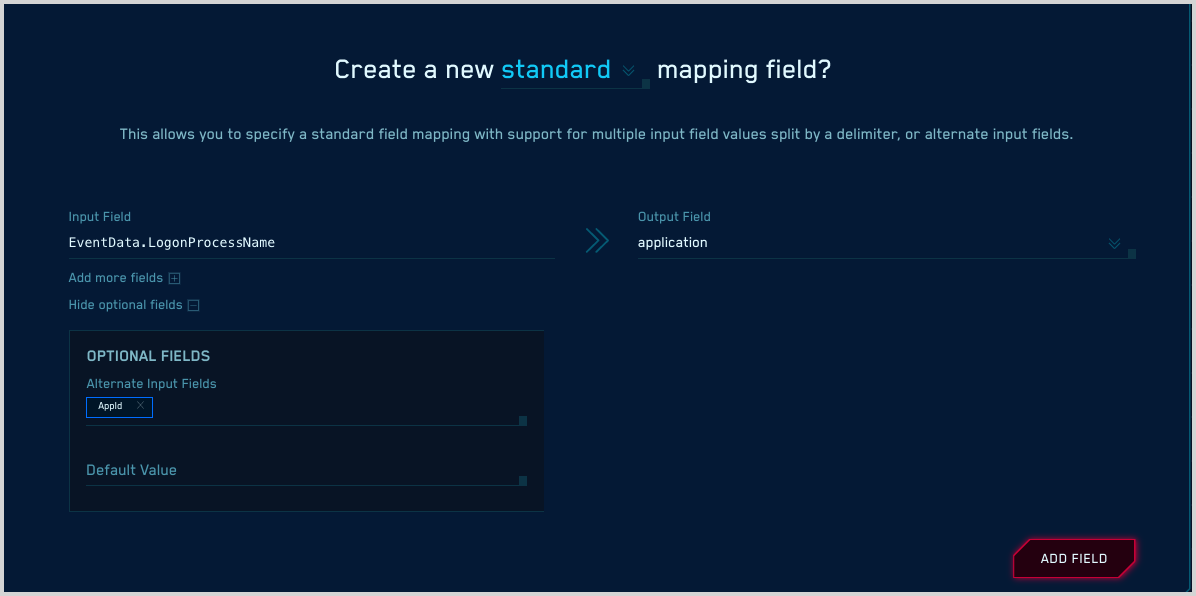Open the Output Field dropdown showing "application"

[x=1113, y=243]
